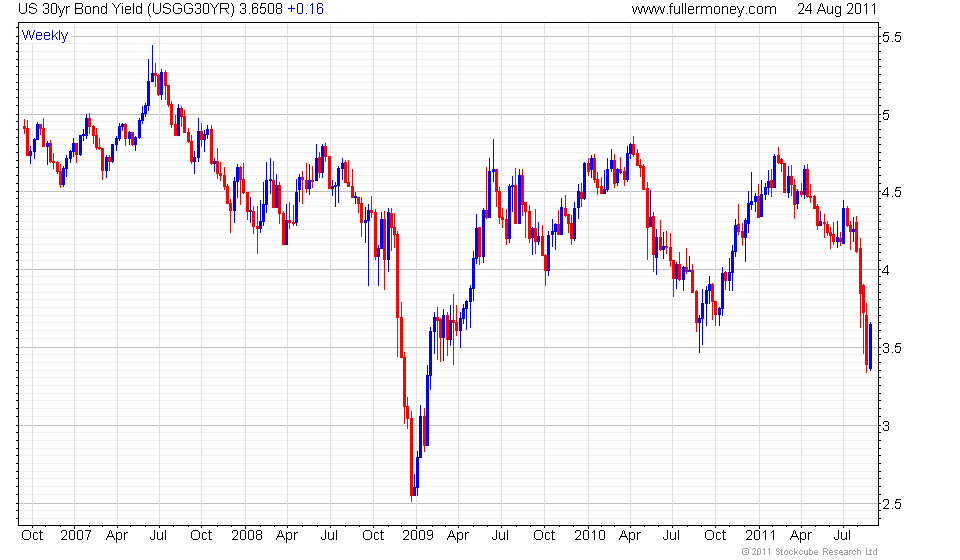Click the 2011 x-axis year label
The width and height of the screenshot is (960, 560).
click(760, 535)
